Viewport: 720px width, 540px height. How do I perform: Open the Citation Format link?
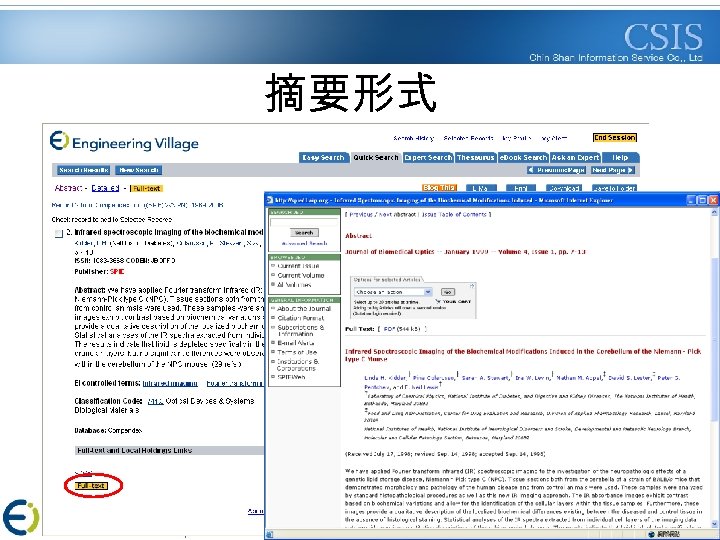click(300, 318)
